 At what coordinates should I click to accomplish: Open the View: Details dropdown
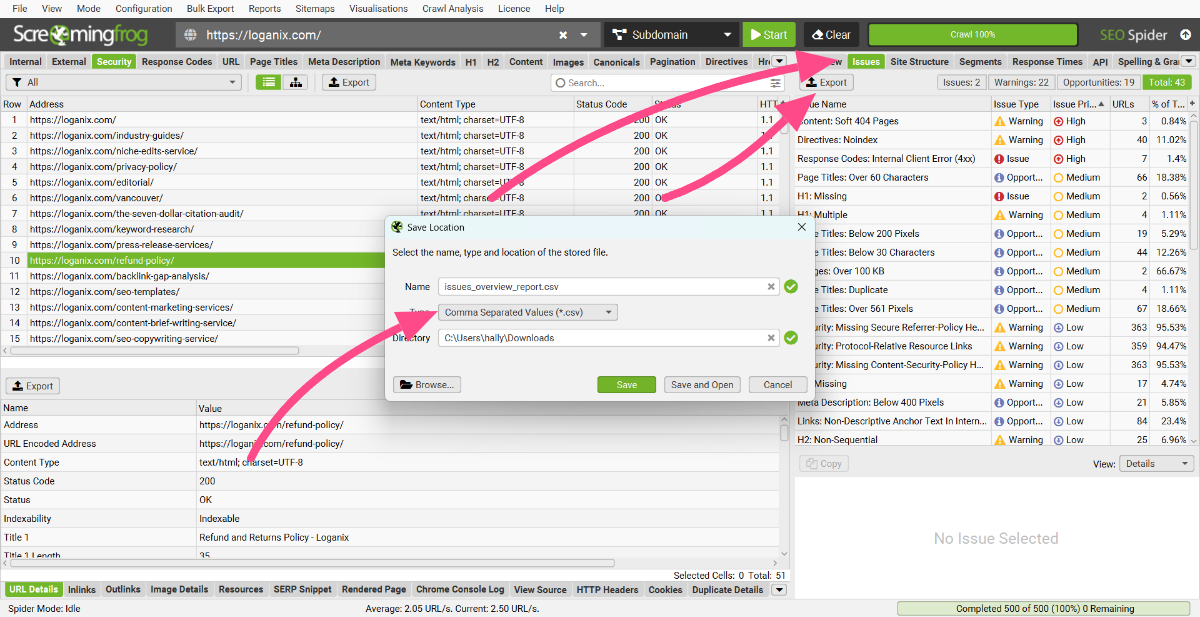pos(1158,464)
